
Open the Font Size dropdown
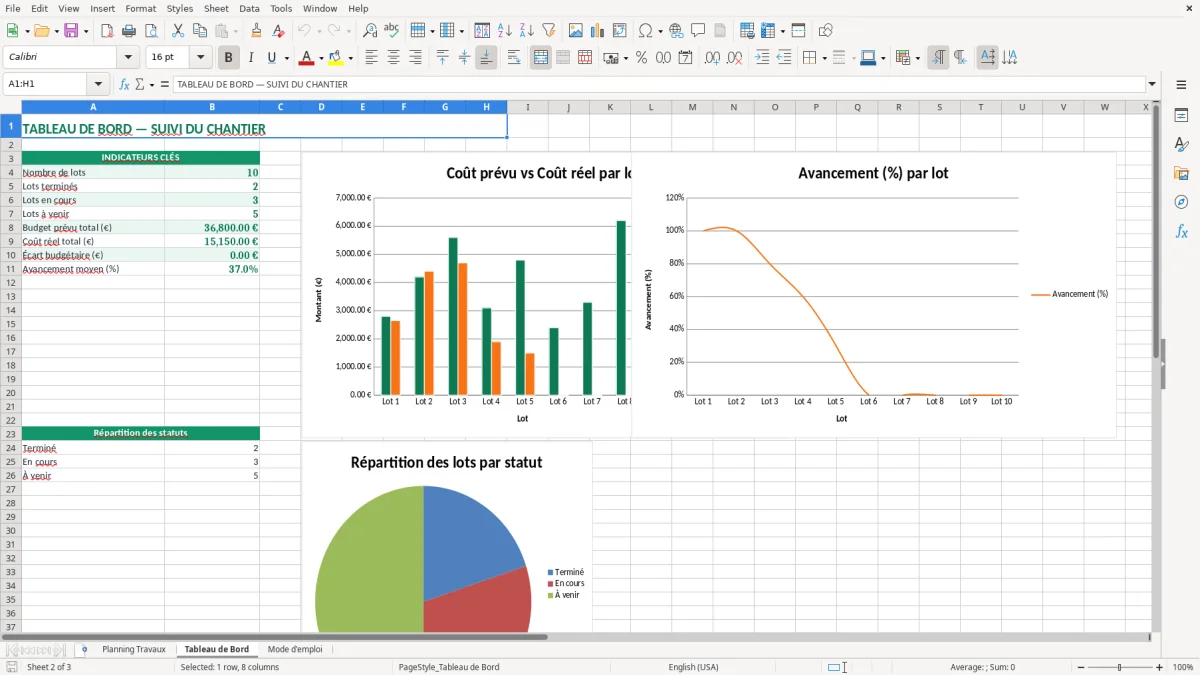click(x=200, y=58)
